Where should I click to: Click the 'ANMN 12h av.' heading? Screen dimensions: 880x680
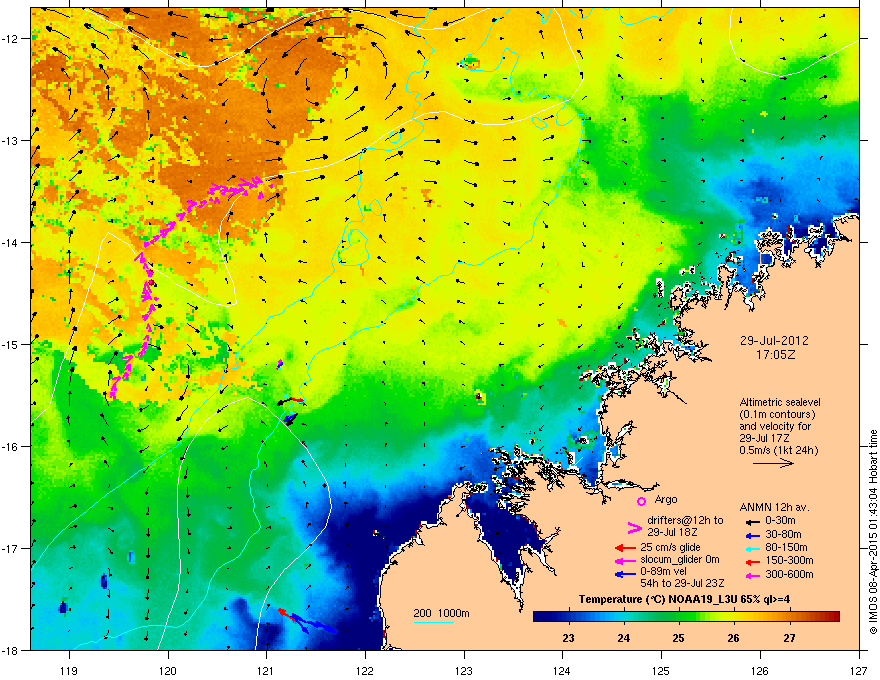774,507
